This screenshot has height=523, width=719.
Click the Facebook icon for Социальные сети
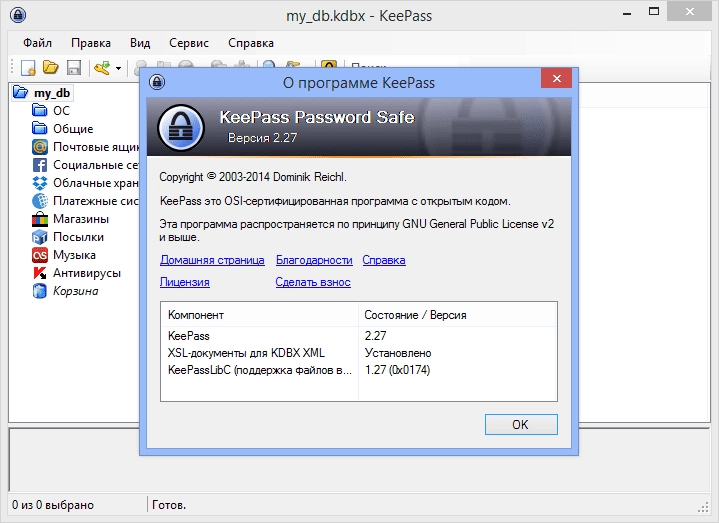[40, 165]
